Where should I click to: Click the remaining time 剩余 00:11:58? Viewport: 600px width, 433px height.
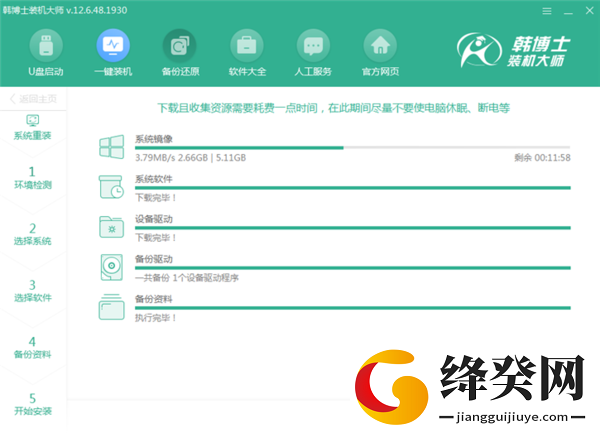(542, 158)
